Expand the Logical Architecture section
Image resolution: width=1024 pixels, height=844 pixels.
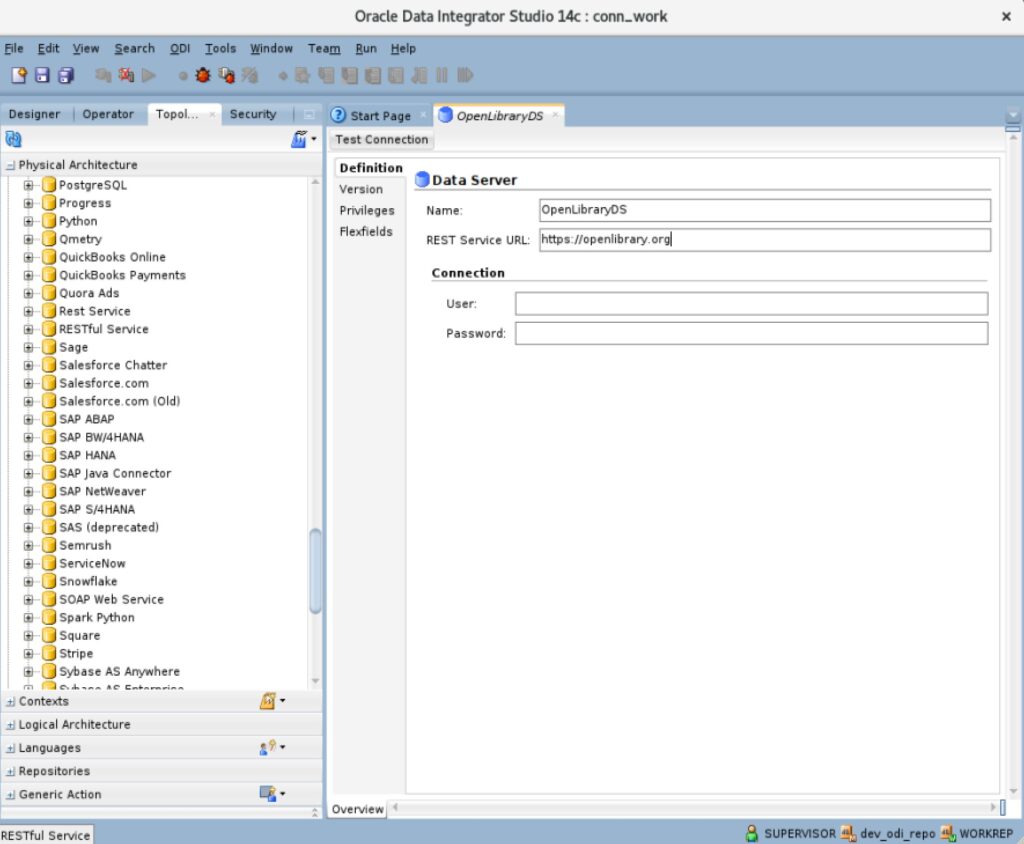tap(10, 725)
